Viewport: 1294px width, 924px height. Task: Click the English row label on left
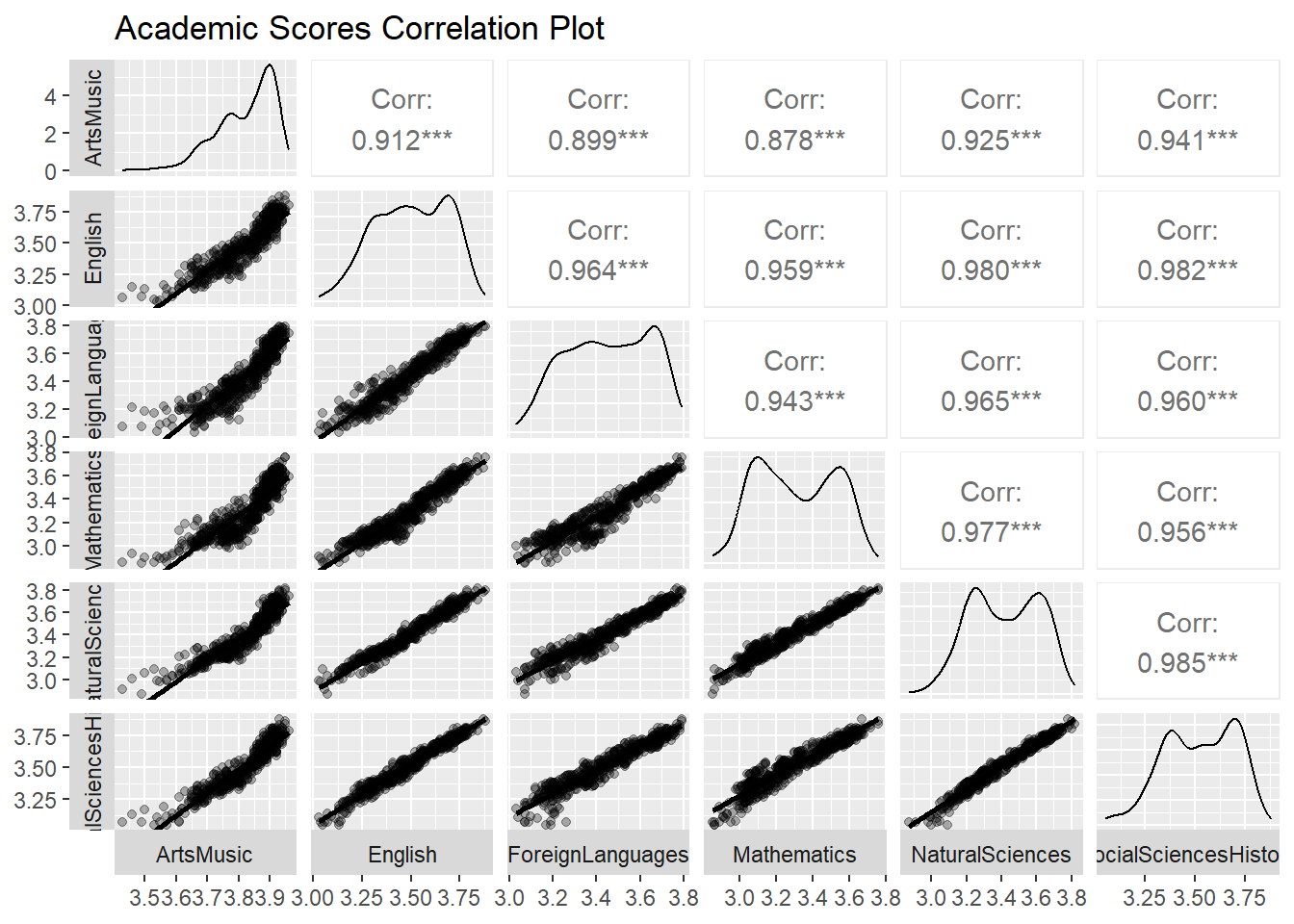[92, 248]
